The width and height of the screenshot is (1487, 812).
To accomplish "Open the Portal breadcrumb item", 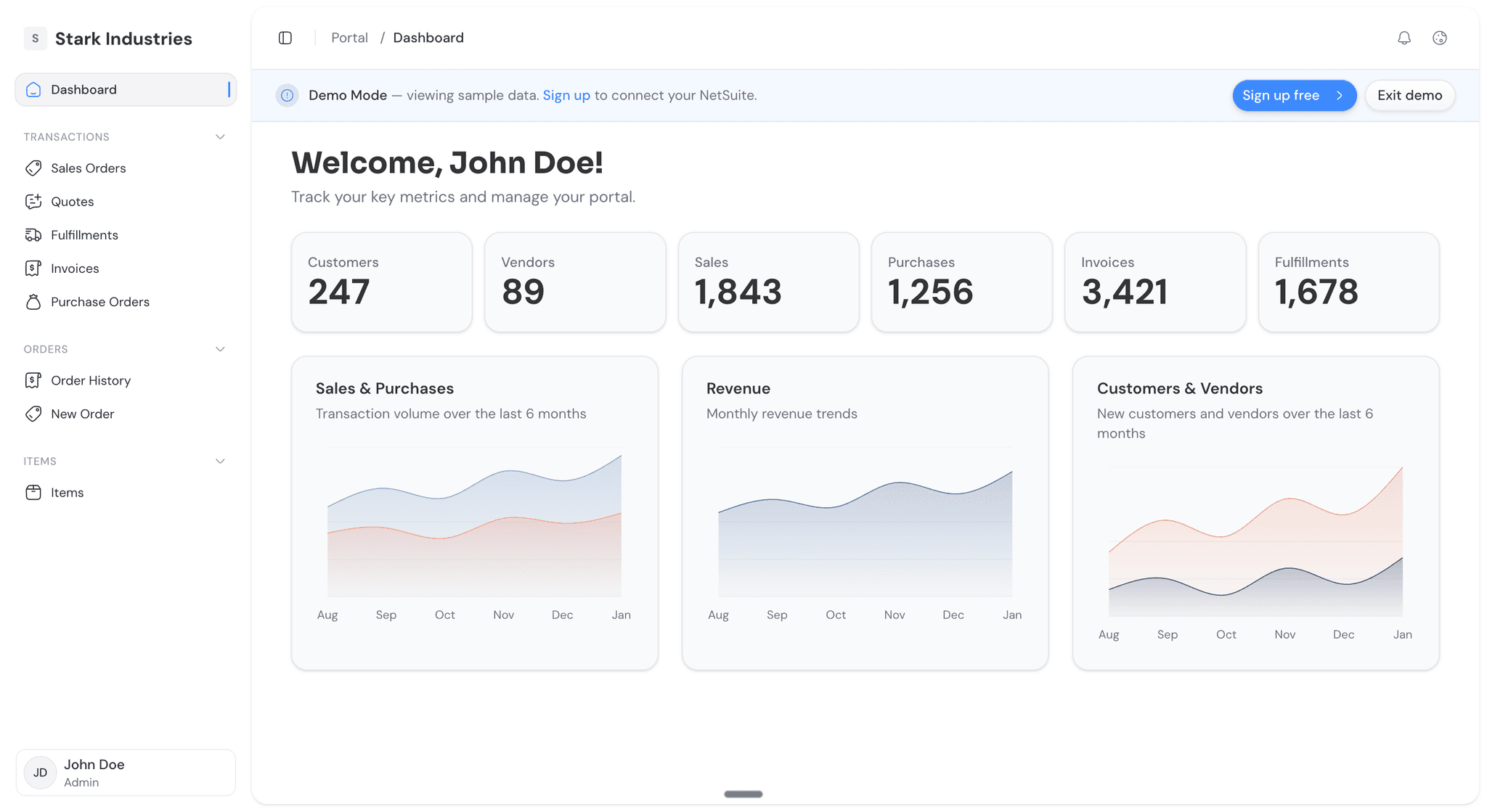I will point(349,37).
